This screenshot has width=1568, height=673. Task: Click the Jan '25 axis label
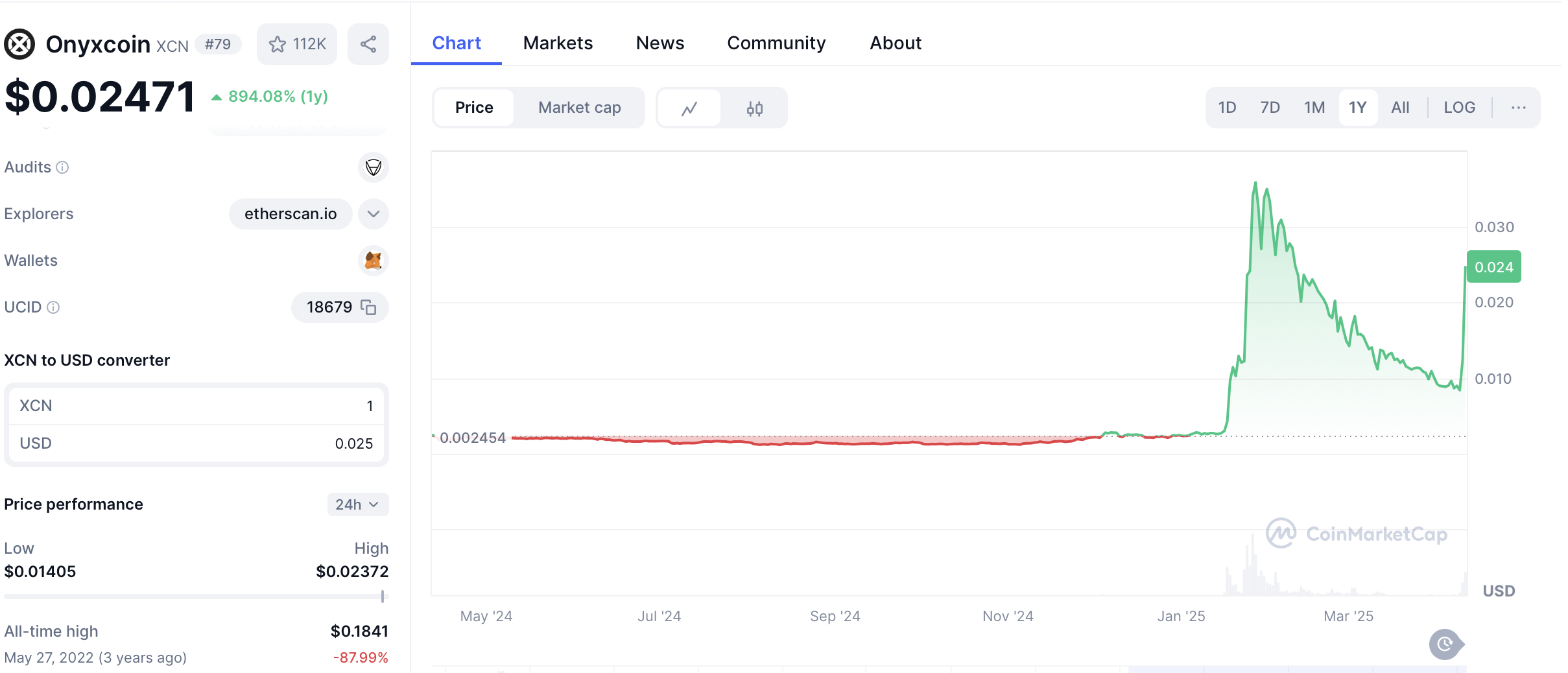pos(1181,616)
